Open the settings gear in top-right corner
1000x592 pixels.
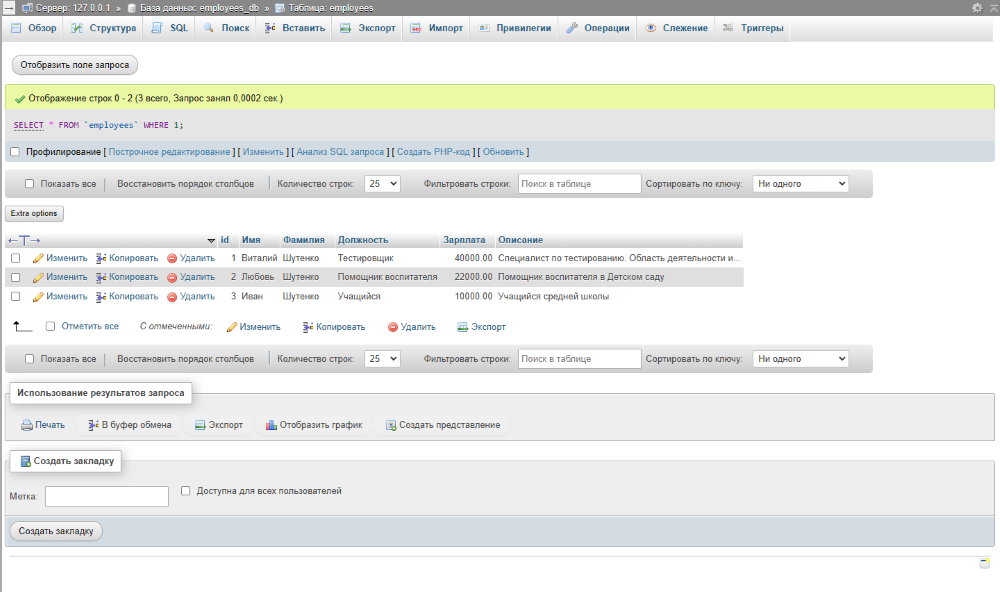(977, 7)
